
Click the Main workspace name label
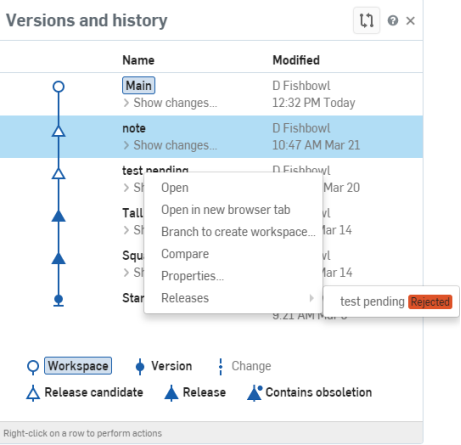pos(139,86)
